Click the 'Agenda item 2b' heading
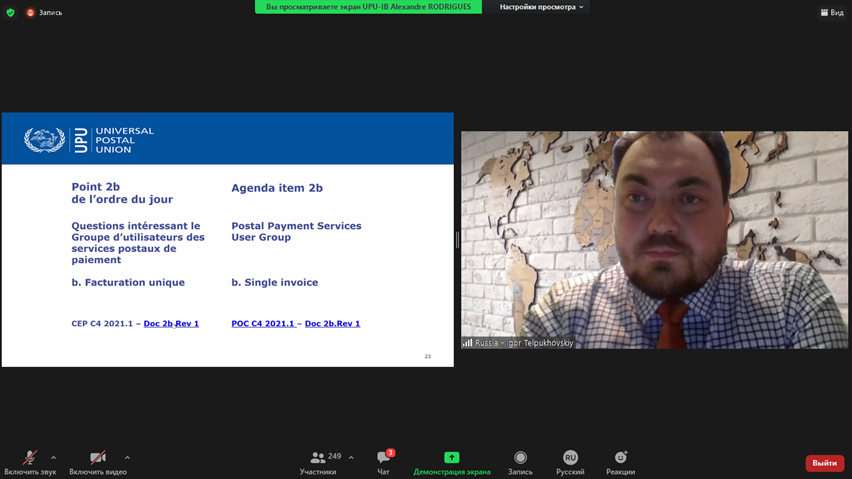Viewport: 852px width, 479px height. [x=277, y=188]
